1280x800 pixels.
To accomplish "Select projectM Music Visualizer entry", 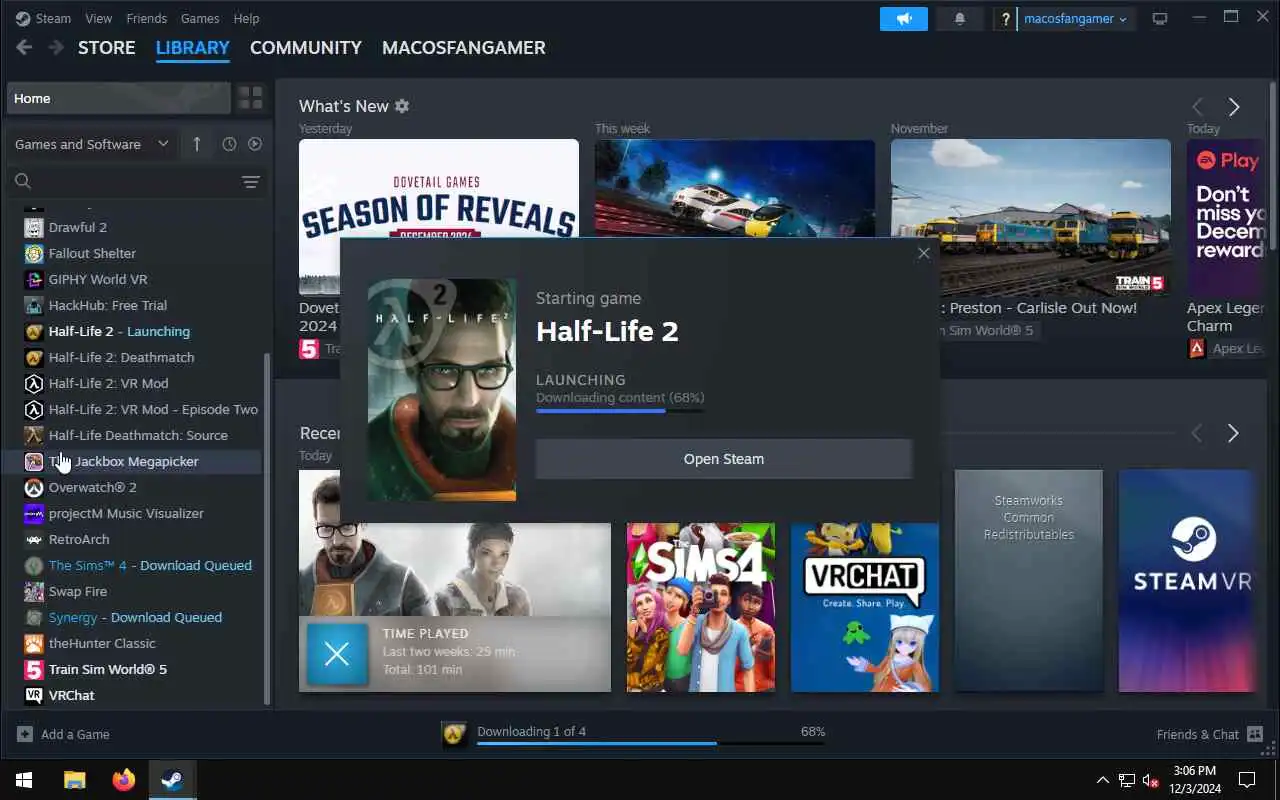I will pyautogui.click(x=135, y=513).
